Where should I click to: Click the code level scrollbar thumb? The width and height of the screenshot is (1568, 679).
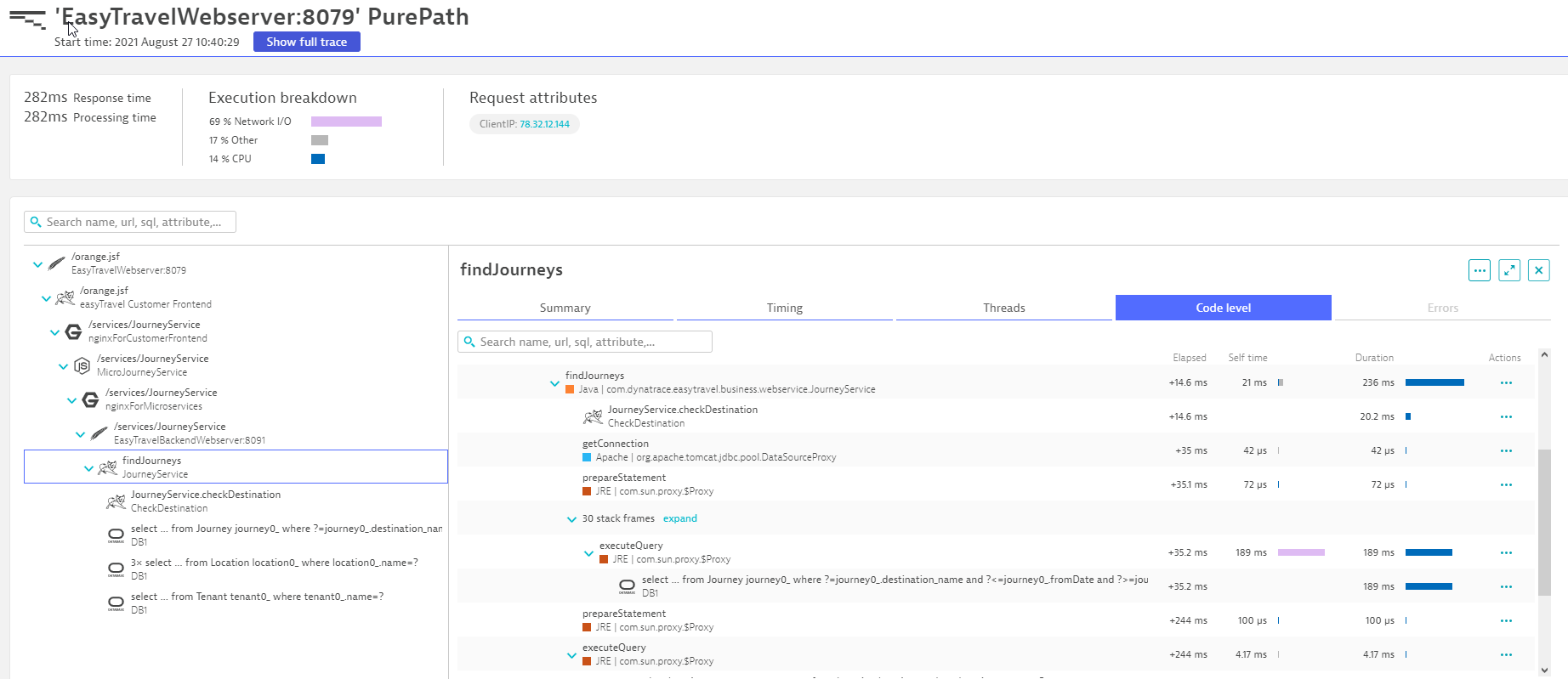(x=1545, y=522)
